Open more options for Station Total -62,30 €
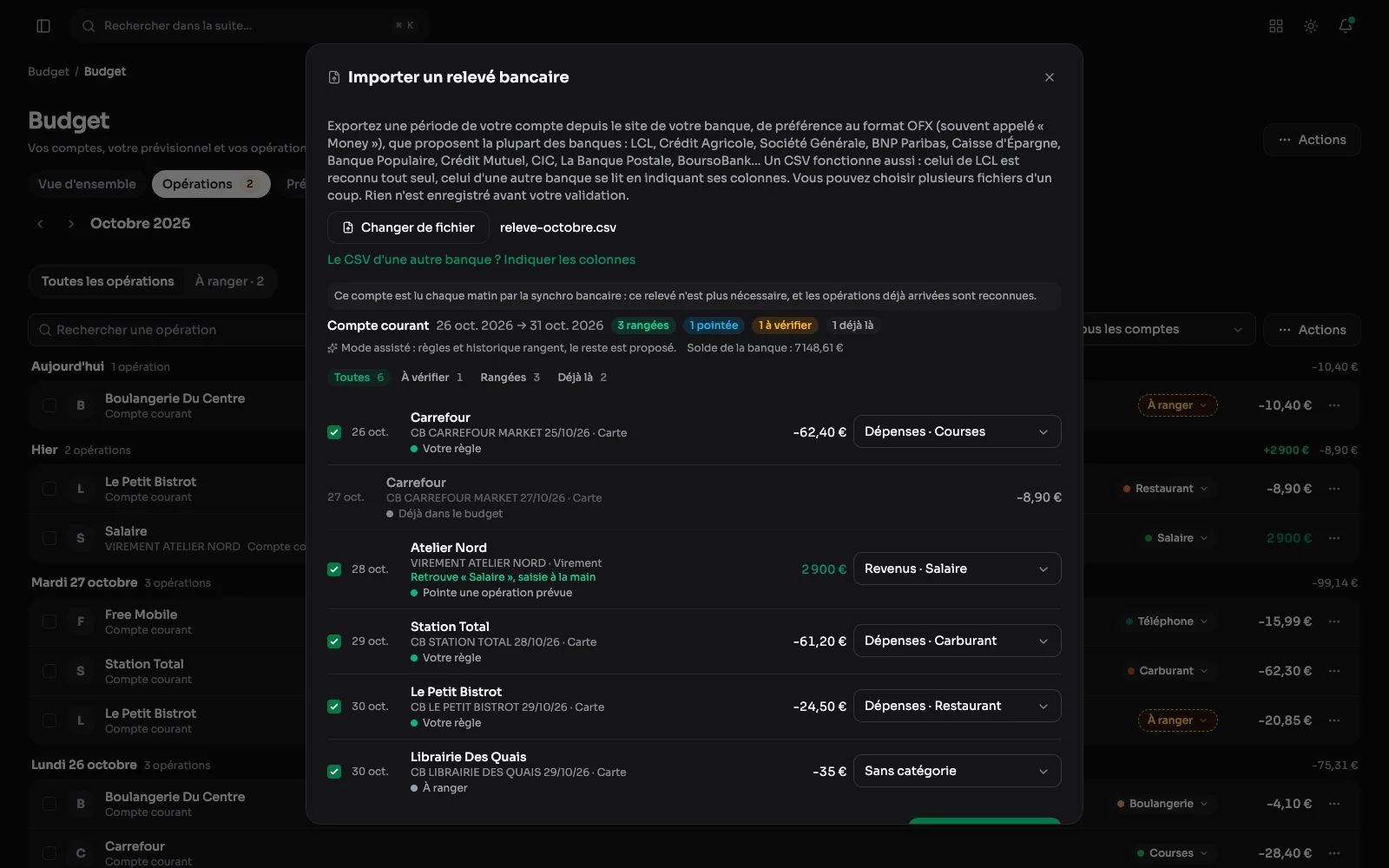 point(1334,671)
